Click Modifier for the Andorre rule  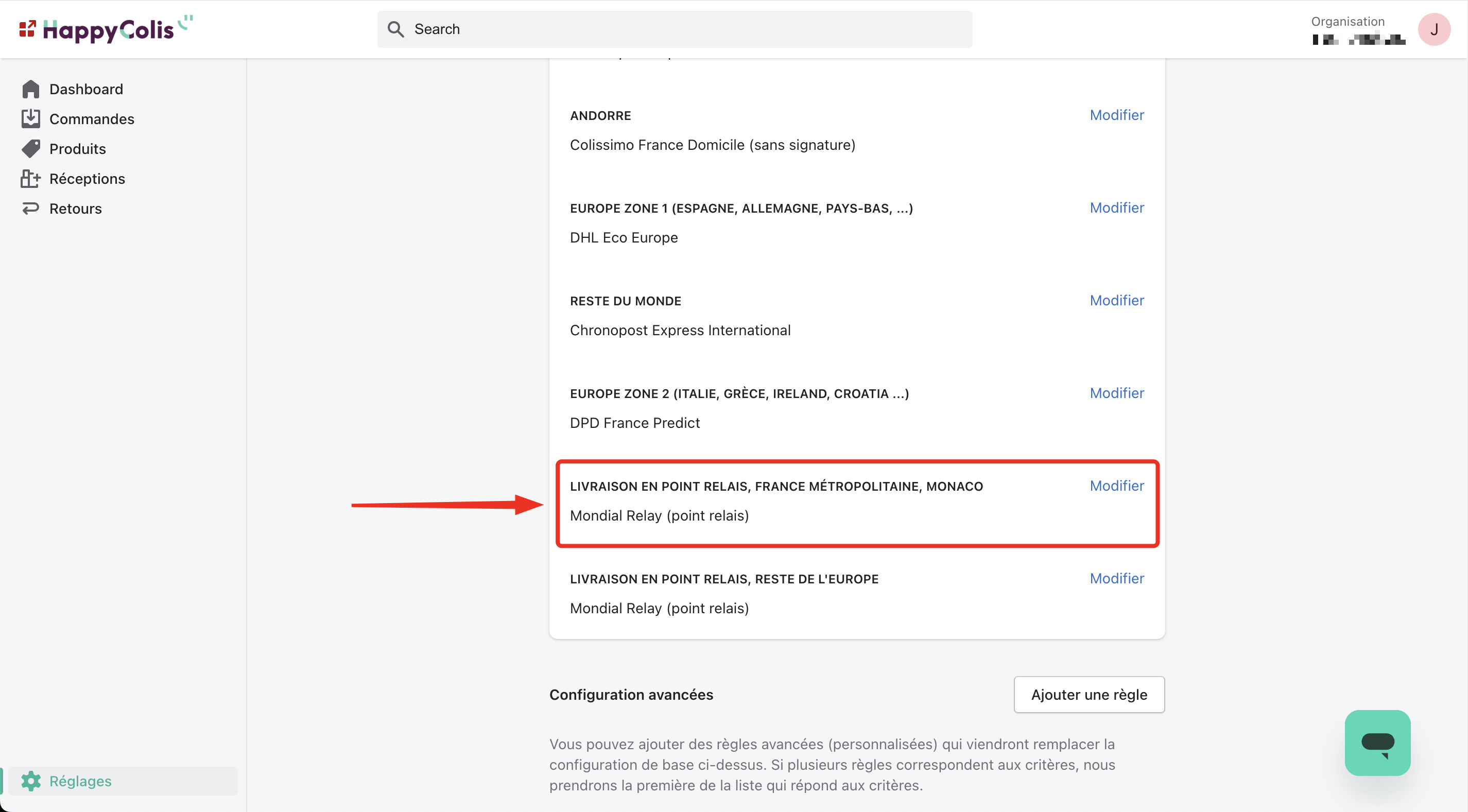point(1116,115)
